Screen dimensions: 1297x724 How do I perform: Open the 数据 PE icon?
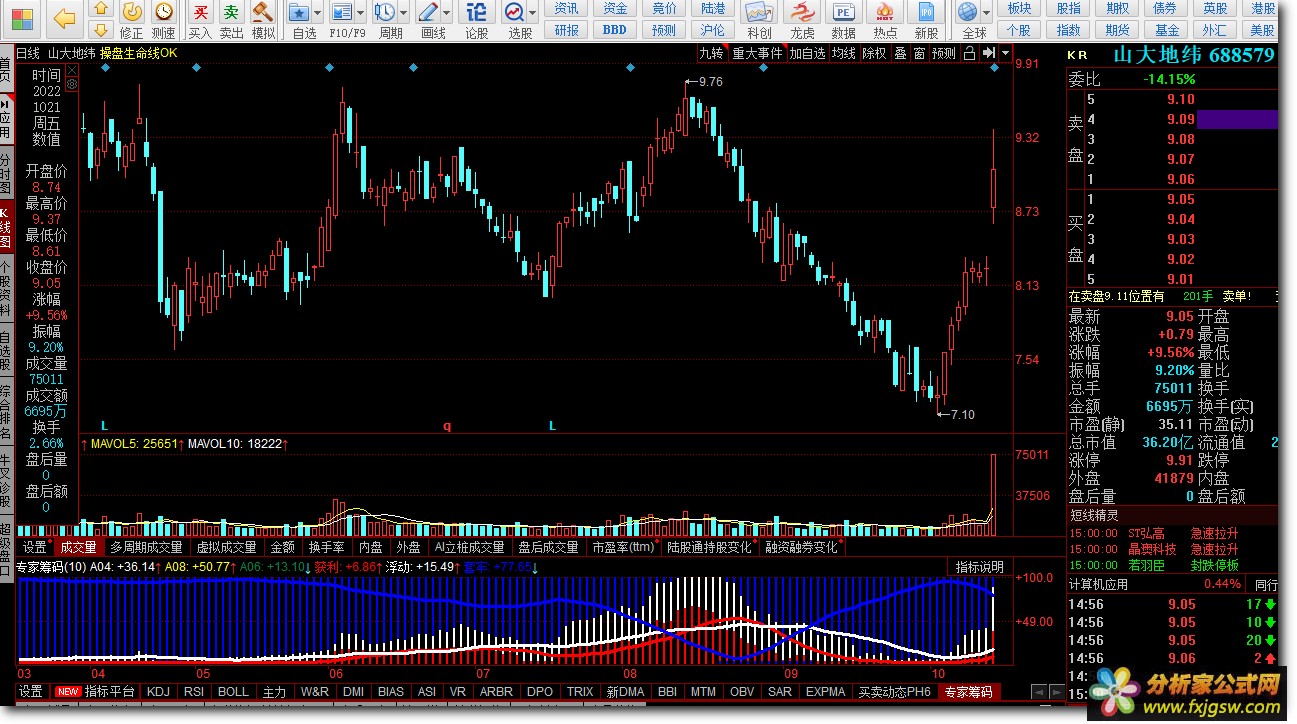(x=844, y=13)
